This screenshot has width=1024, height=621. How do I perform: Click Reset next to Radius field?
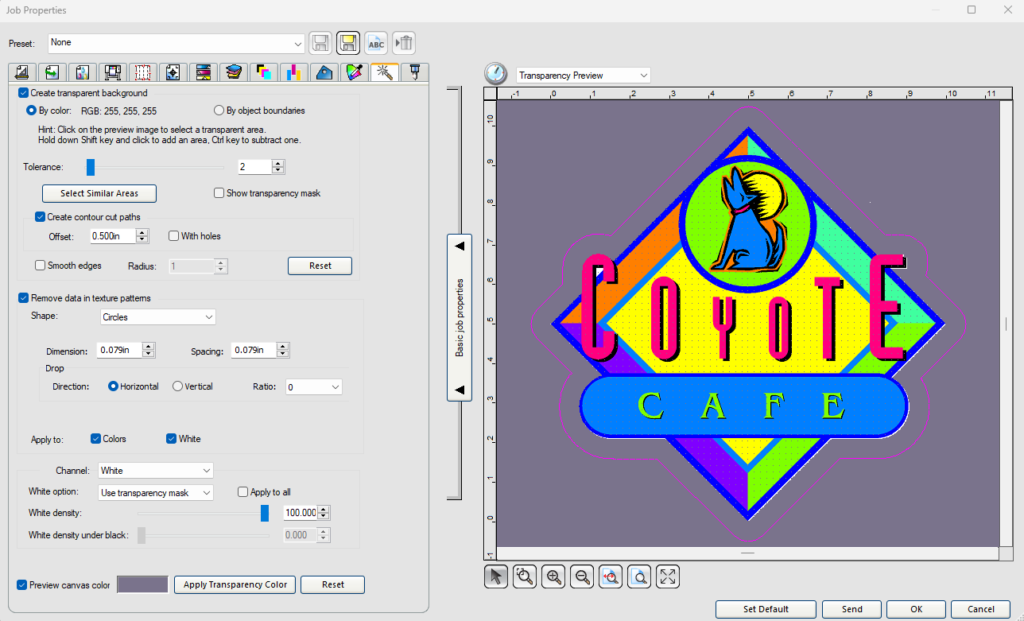tap(320, 266)
